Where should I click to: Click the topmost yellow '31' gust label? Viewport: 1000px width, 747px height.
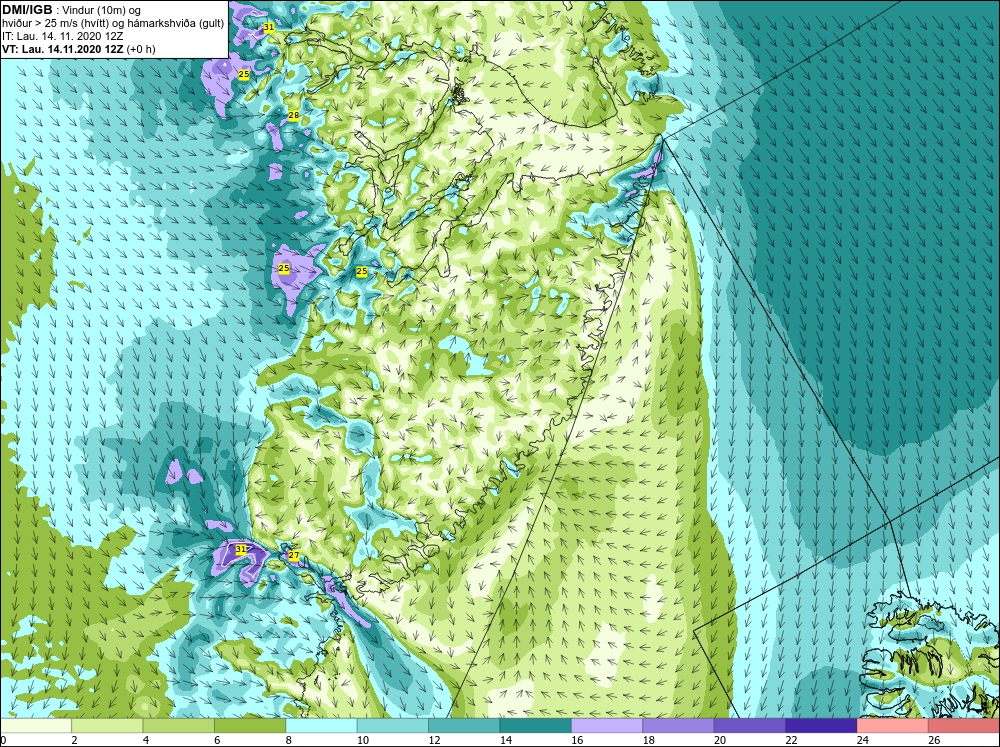tap(269, 27)
